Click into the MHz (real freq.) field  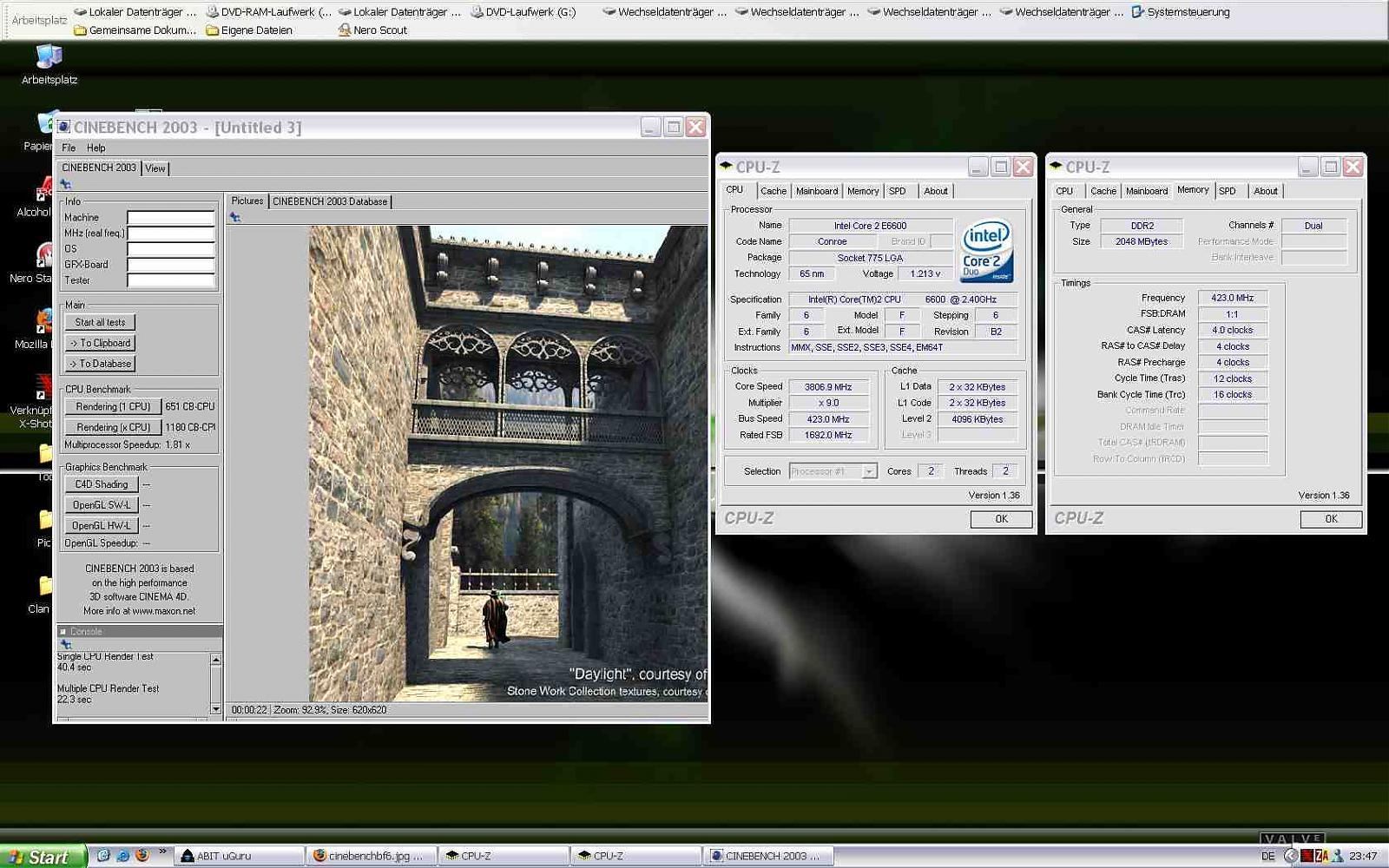tap(170, 233)
